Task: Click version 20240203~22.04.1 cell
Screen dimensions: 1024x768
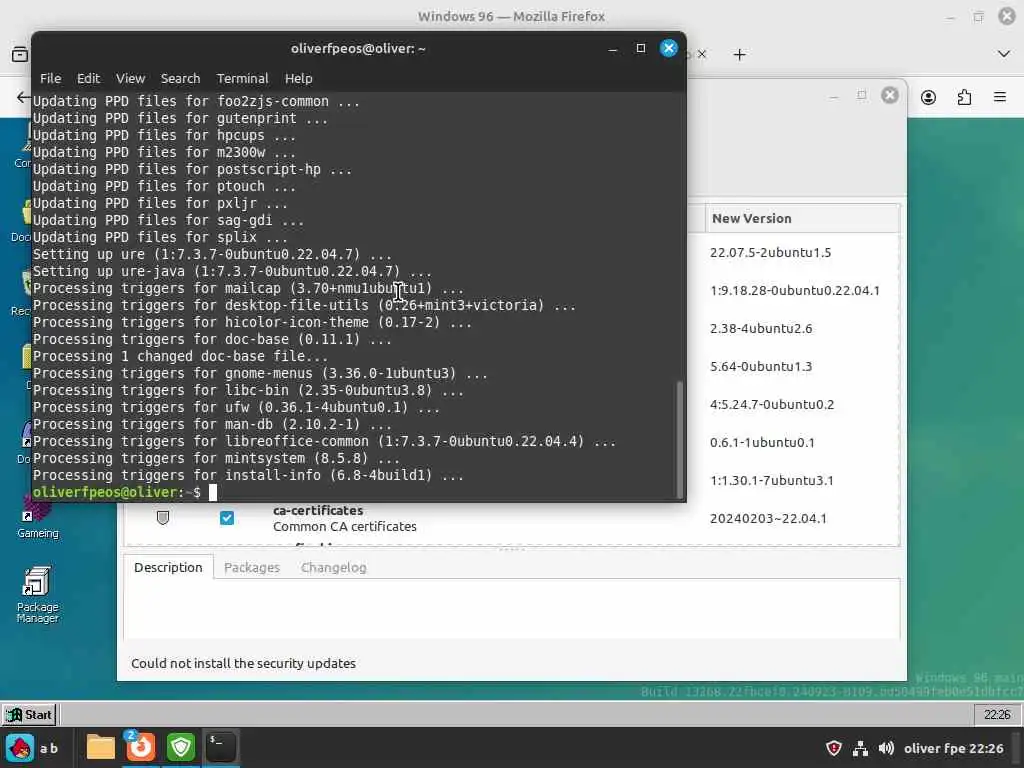Action: 768,519
